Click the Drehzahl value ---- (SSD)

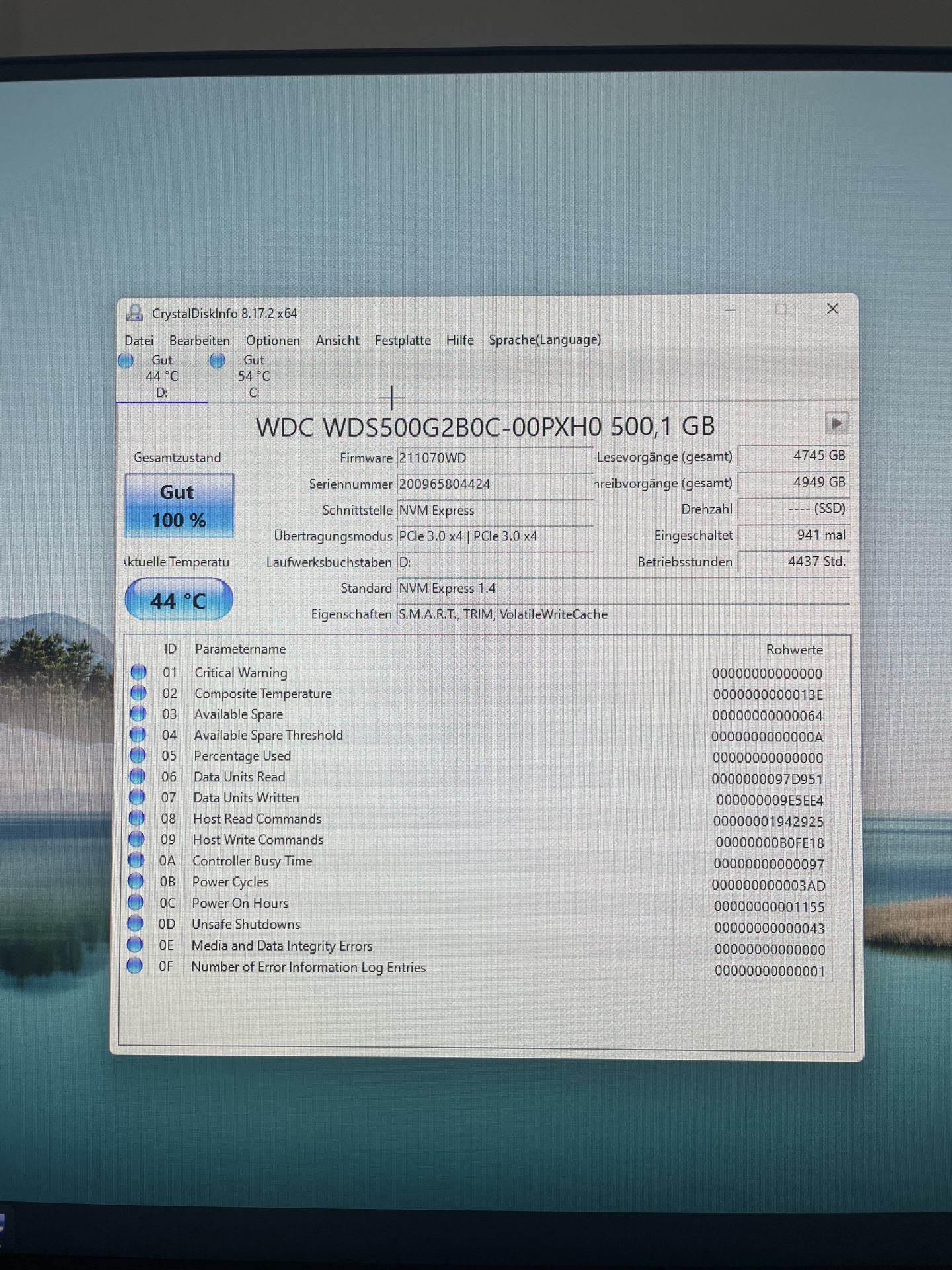click(793, 509)
